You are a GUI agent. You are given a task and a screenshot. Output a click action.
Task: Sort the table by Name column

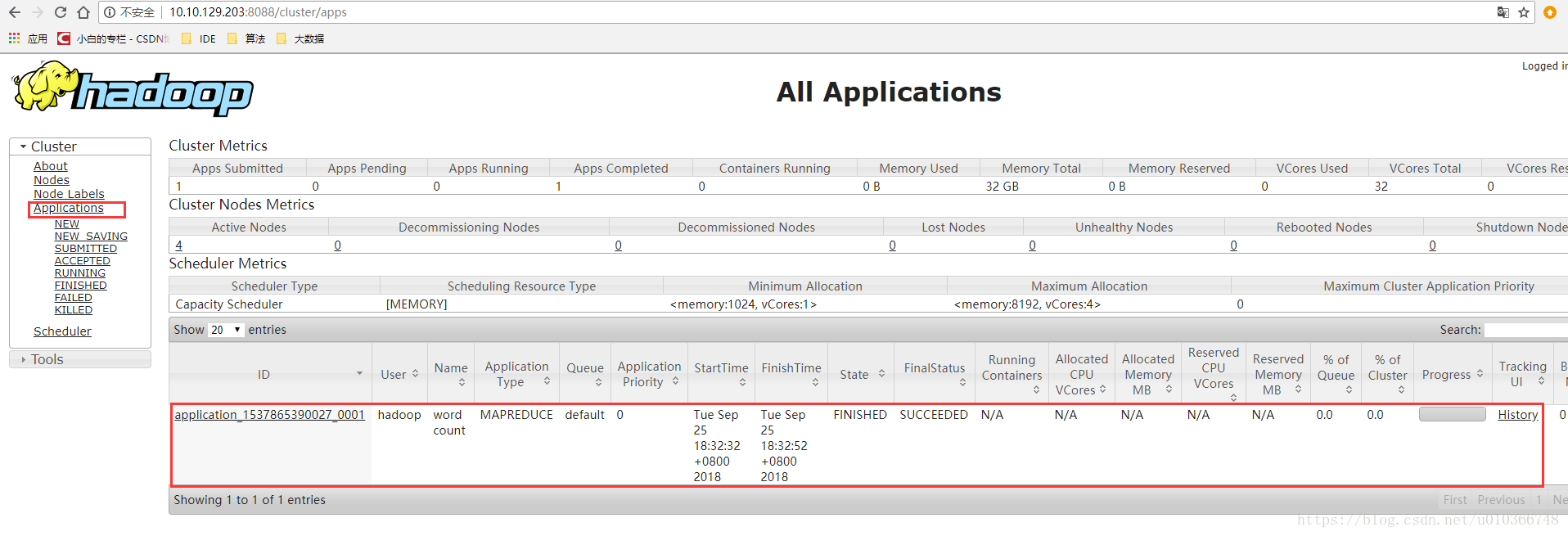(x=451, y=374)
